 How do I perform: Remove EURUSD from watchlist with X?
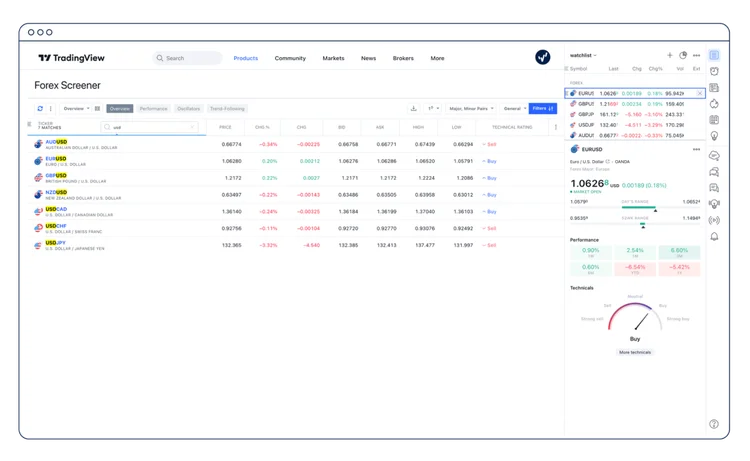point(699,93)
